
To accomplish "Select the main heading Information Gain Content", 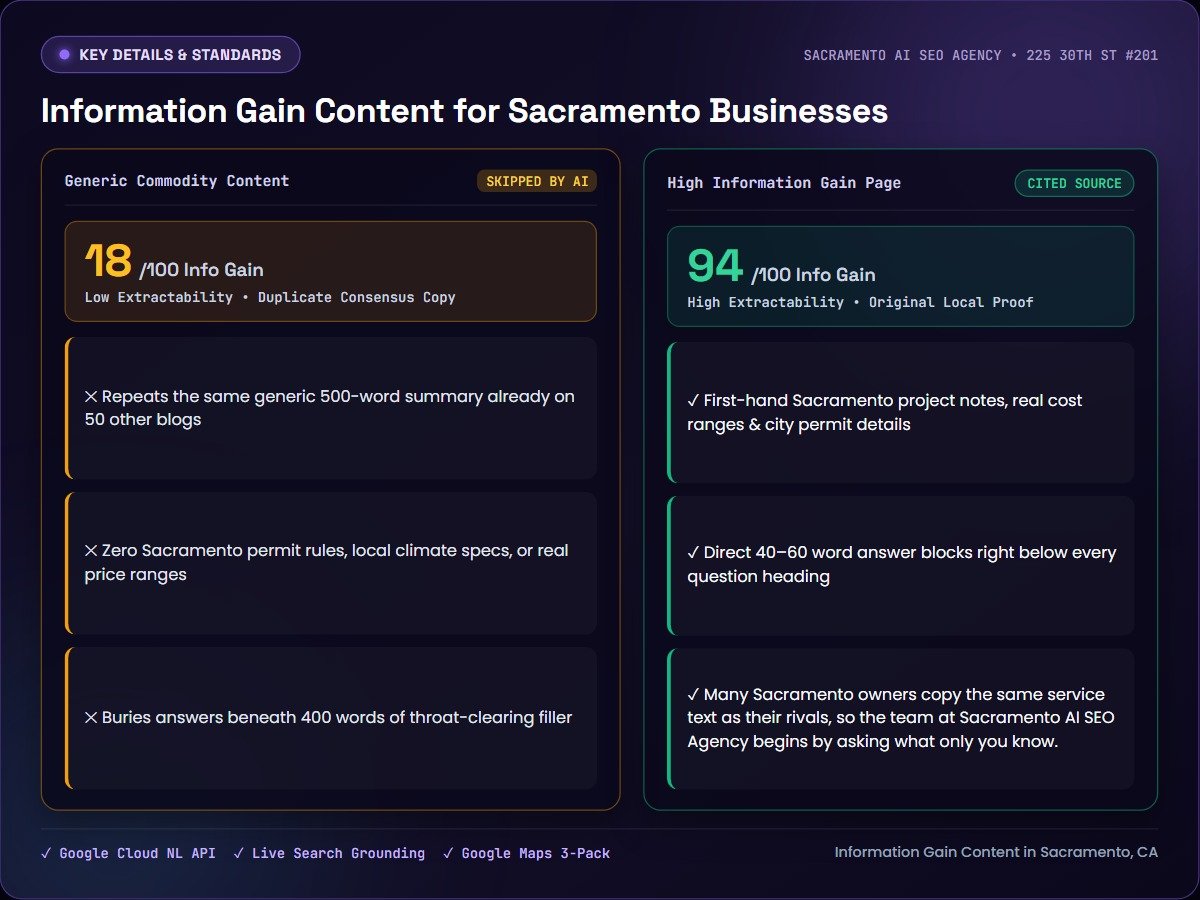I will coord(464,110).
